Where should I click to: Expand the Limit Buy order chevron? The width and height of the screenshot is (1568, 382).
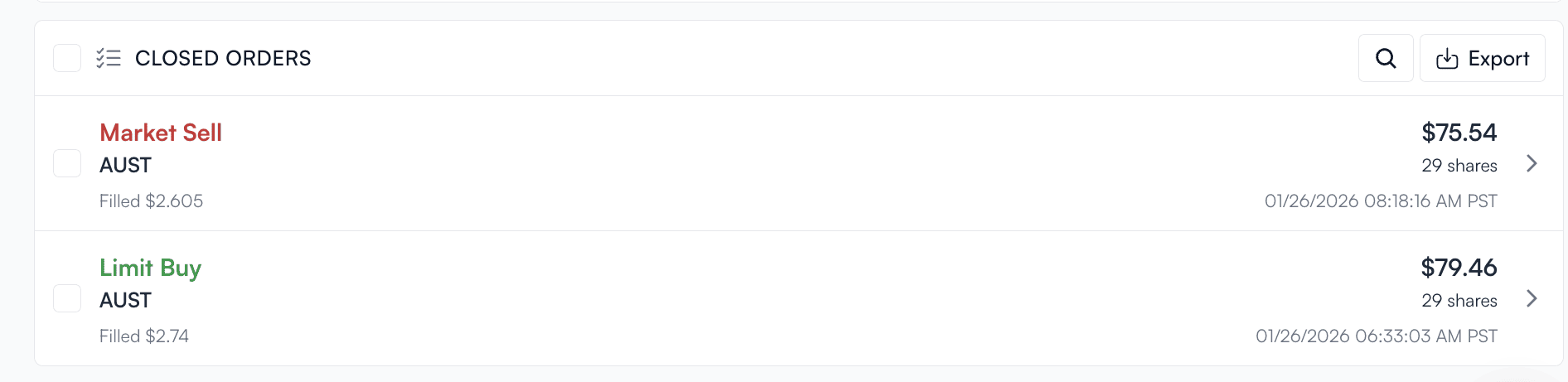[x=1532, y=298]
